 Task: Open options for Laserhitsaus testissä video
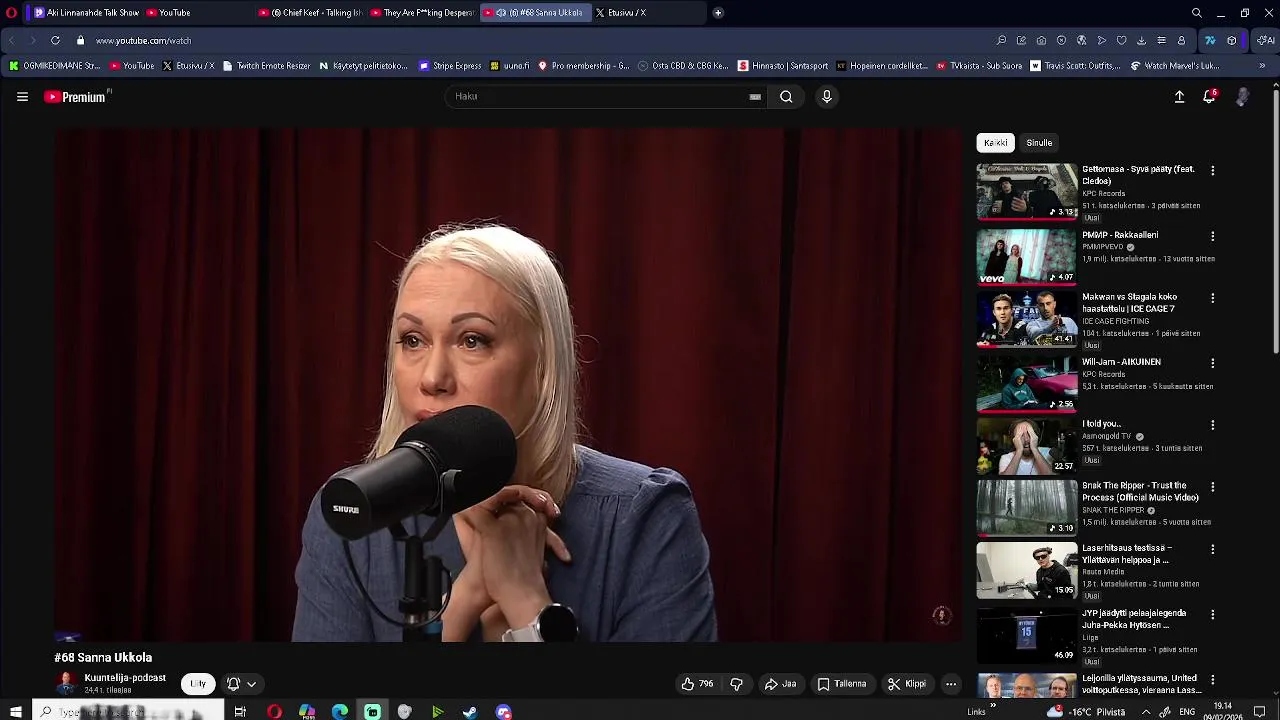click(x=1212, y=550)
